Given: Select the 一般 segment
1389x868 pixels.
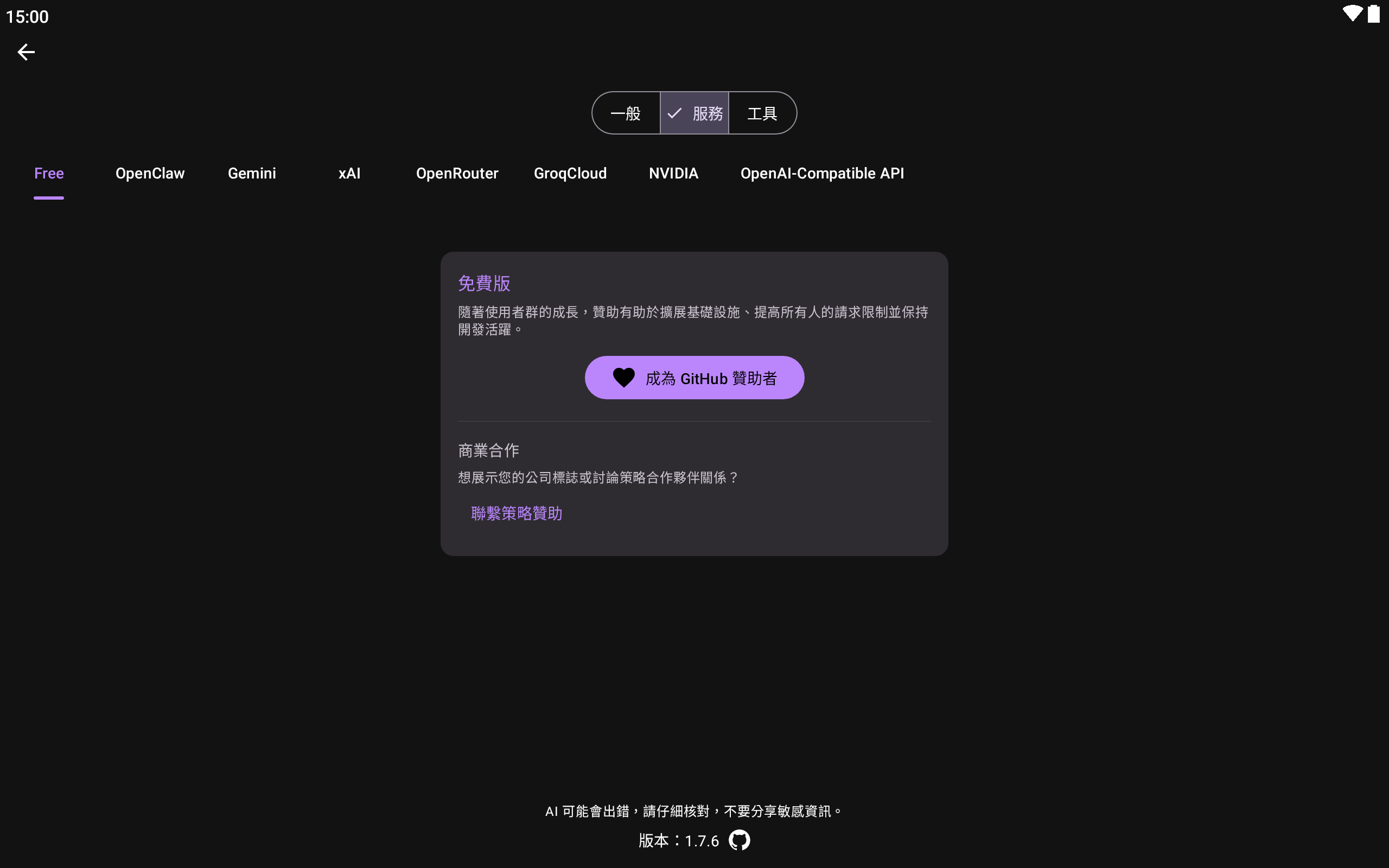Looking at the screenshot, I should click(626, 113).
